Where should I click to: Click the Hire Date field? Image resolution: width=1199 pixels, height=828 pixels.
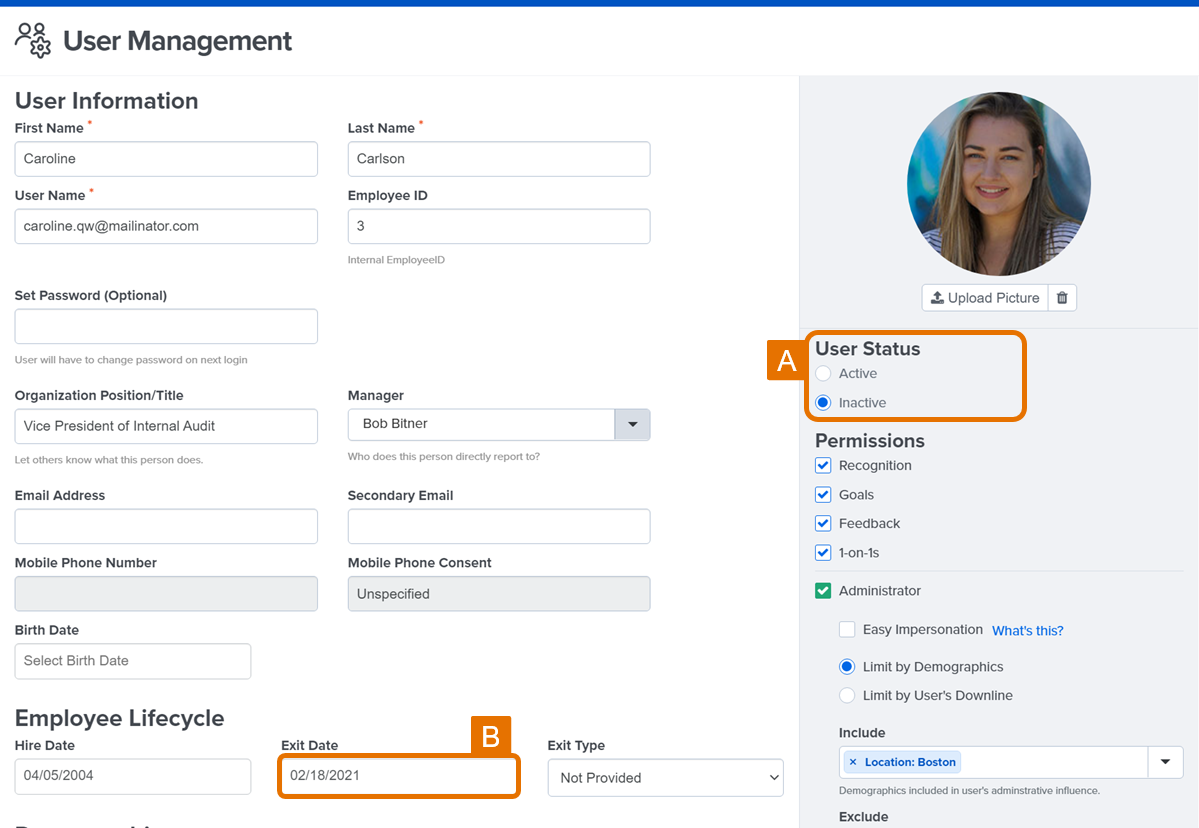pyautogui.click(x=132, y=776)
